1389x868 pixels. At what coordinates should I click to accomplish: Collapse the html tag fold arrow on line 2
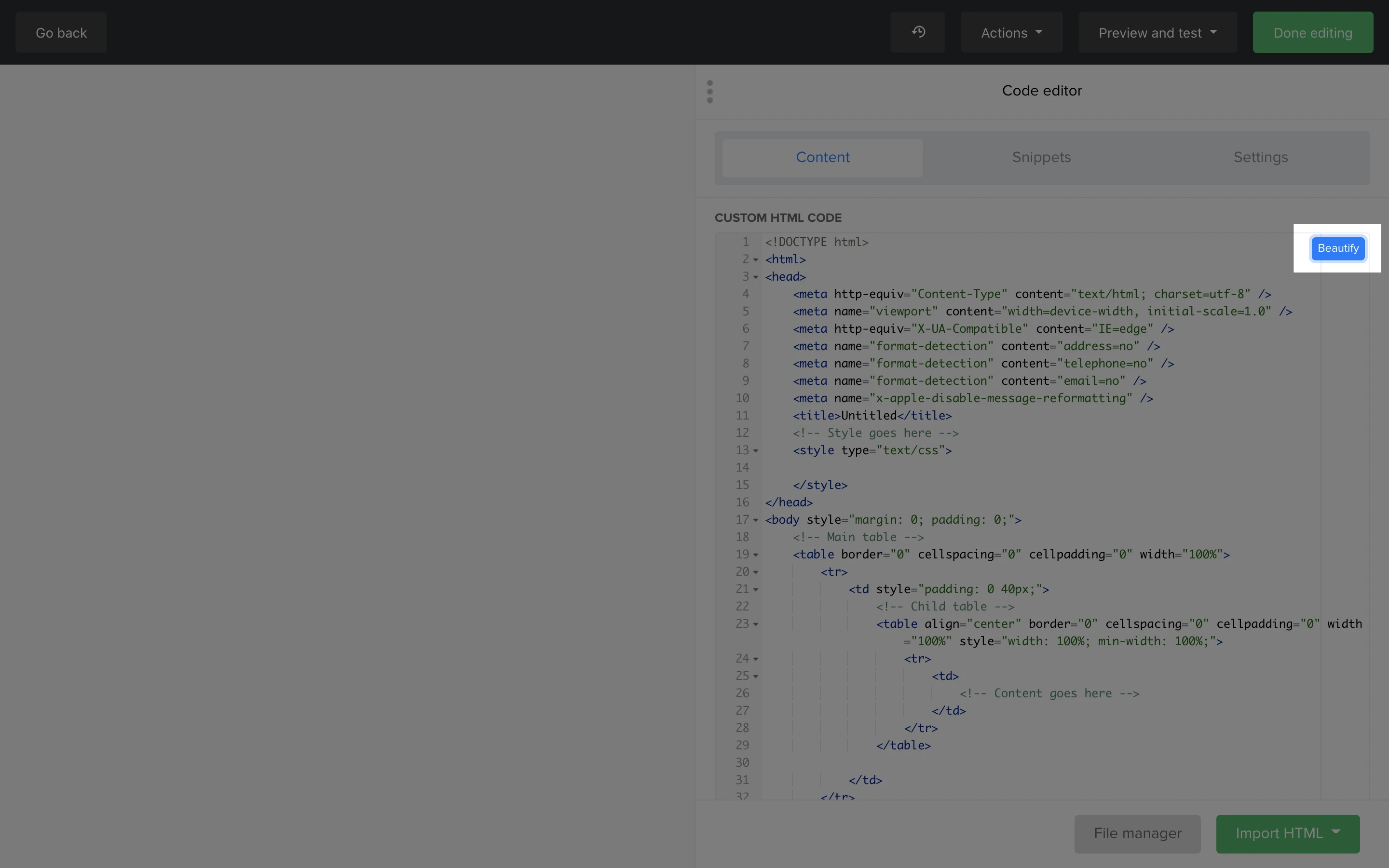tap(756, 260)
